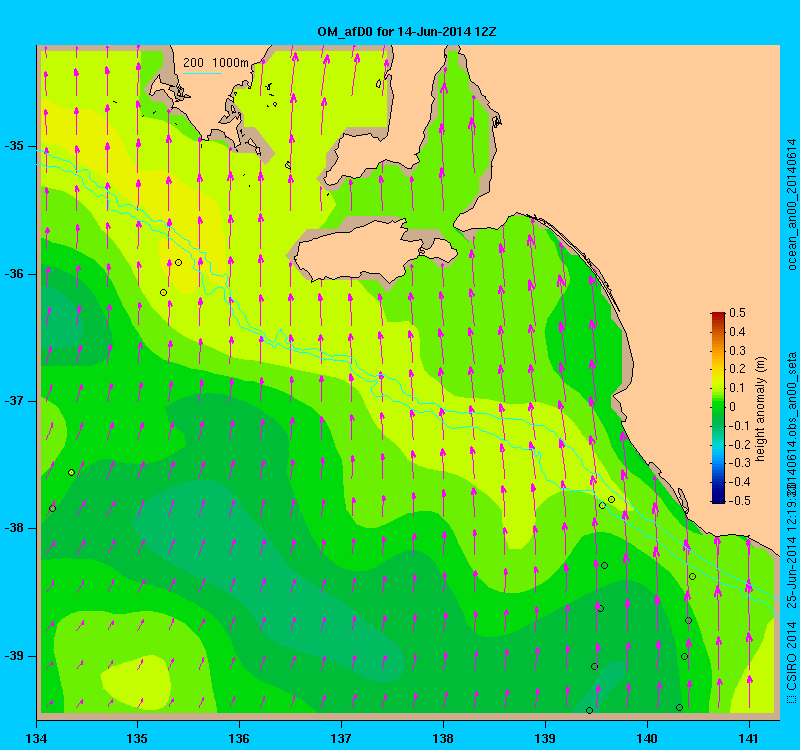This screenshot has width=800, height=750.
Task: Click the 139 longitude axis label
Action: point(545,739)
